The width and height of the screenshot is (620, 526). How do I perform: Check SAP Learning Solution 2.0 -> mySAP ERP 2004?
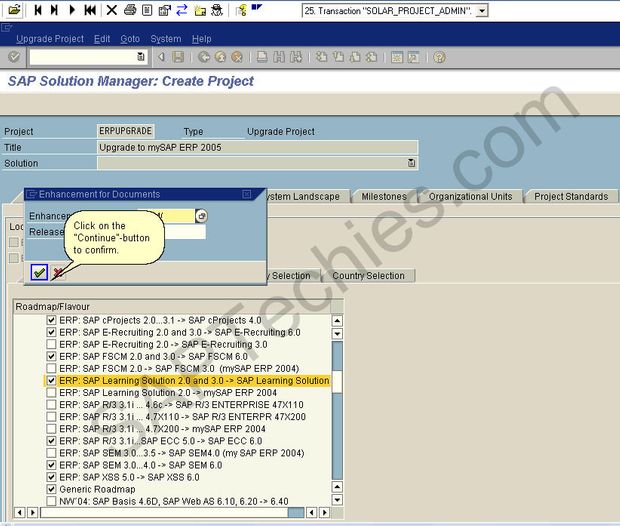click(x=51, y=393)
